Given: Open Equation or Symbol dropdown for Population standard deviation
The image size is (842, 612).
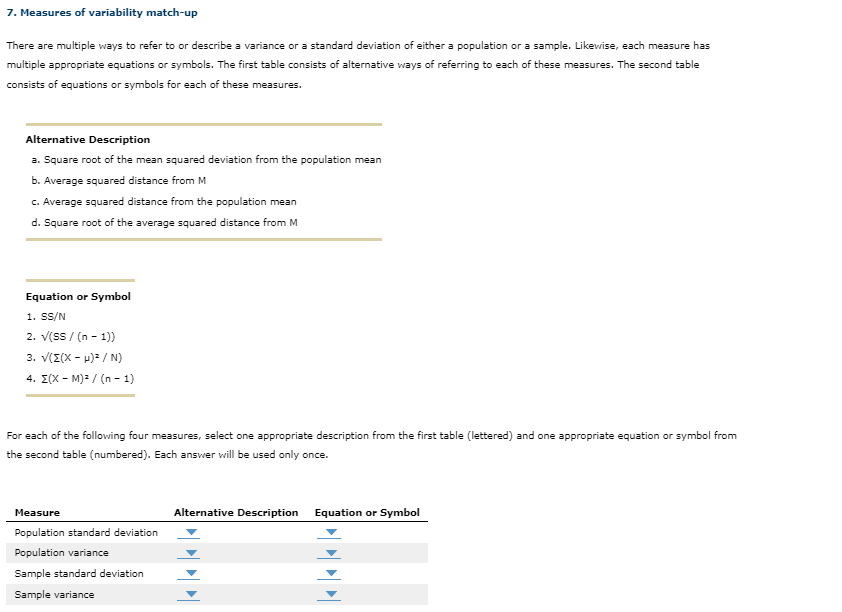Looking at the screenshot, I should click(x=329, y=532).
